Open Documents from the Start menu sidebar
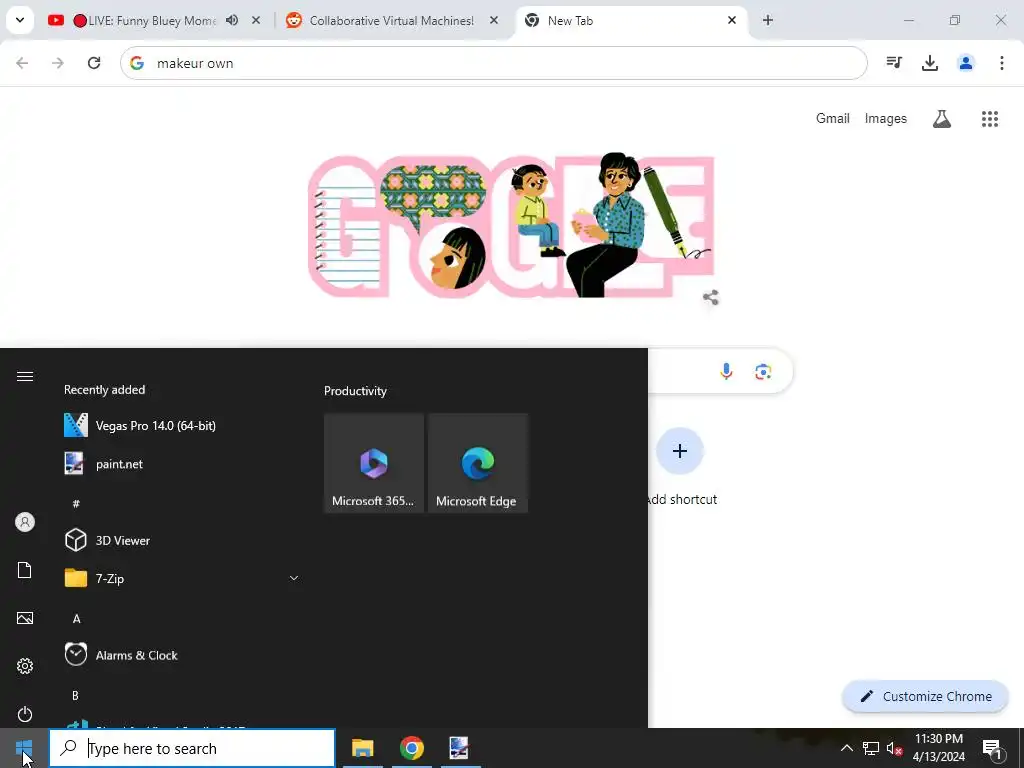Viewport: 1024px width, 768px height. pos(25,569)
